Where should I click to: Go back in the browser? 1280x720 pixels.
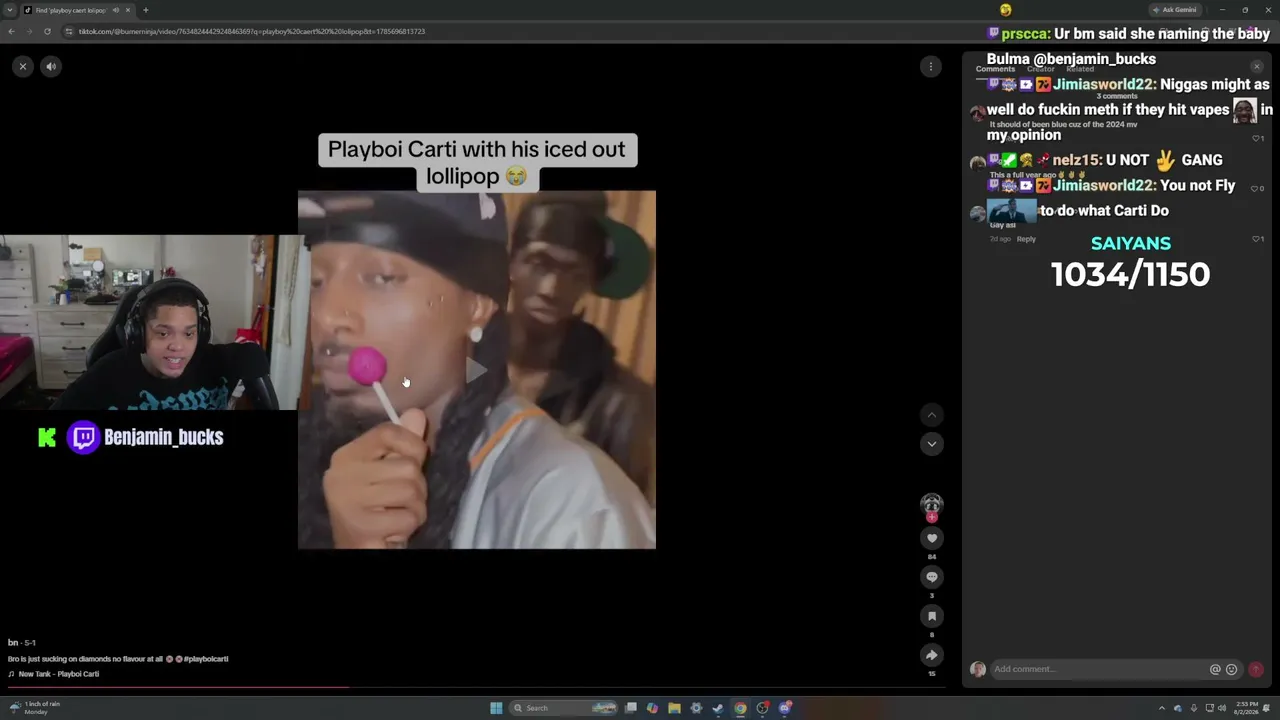(x=11, y=31)
